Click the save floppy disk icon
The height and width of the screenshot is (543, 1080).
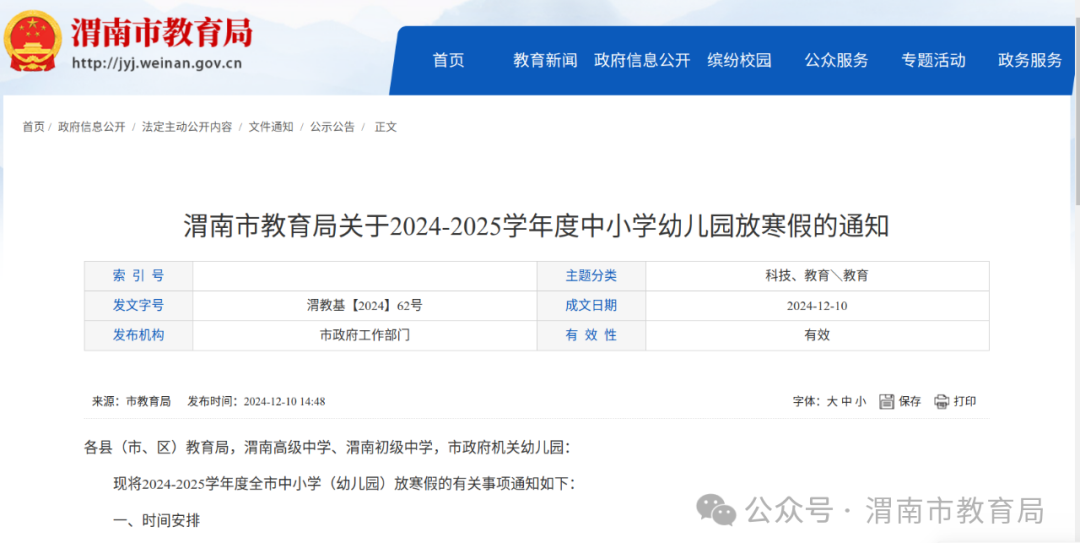pyautogui.click(x=886, y=402)
